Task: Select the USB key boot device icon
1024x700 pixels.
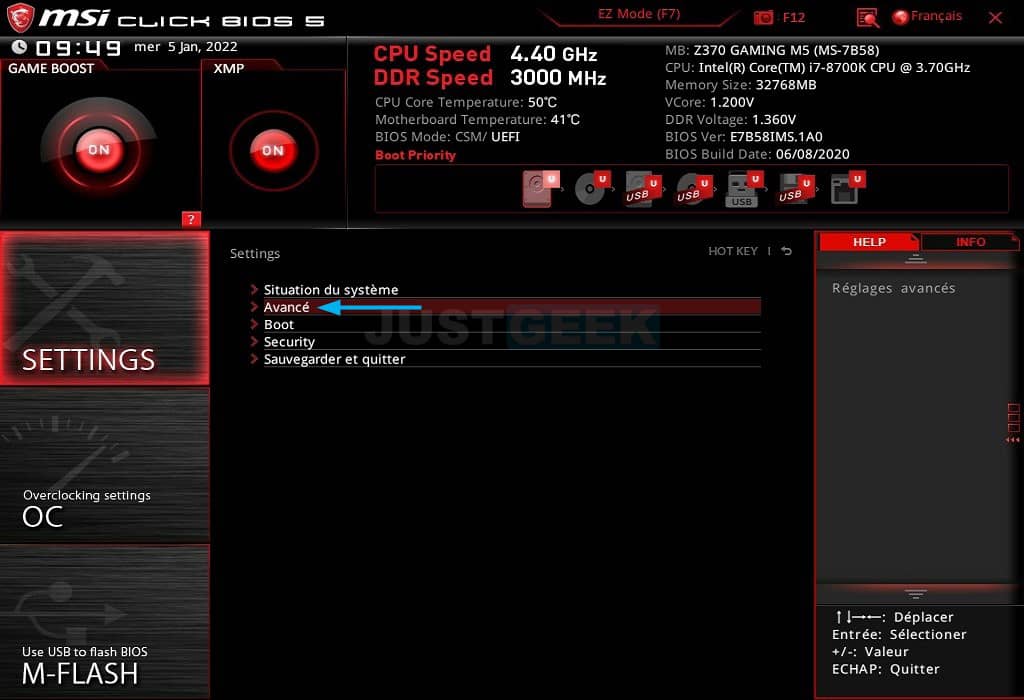Action: (x=744, y=189)
